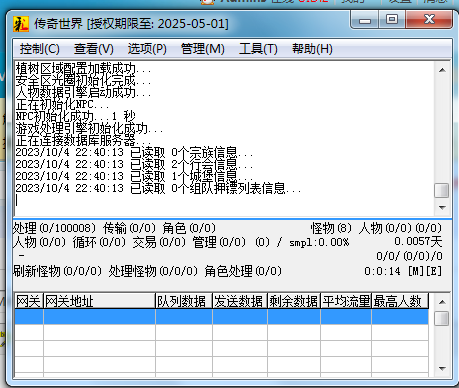This screenshot has height=388, width=459.
Task: Click the 传奇世界 app icon in title bar
Action: coord(21,24)
